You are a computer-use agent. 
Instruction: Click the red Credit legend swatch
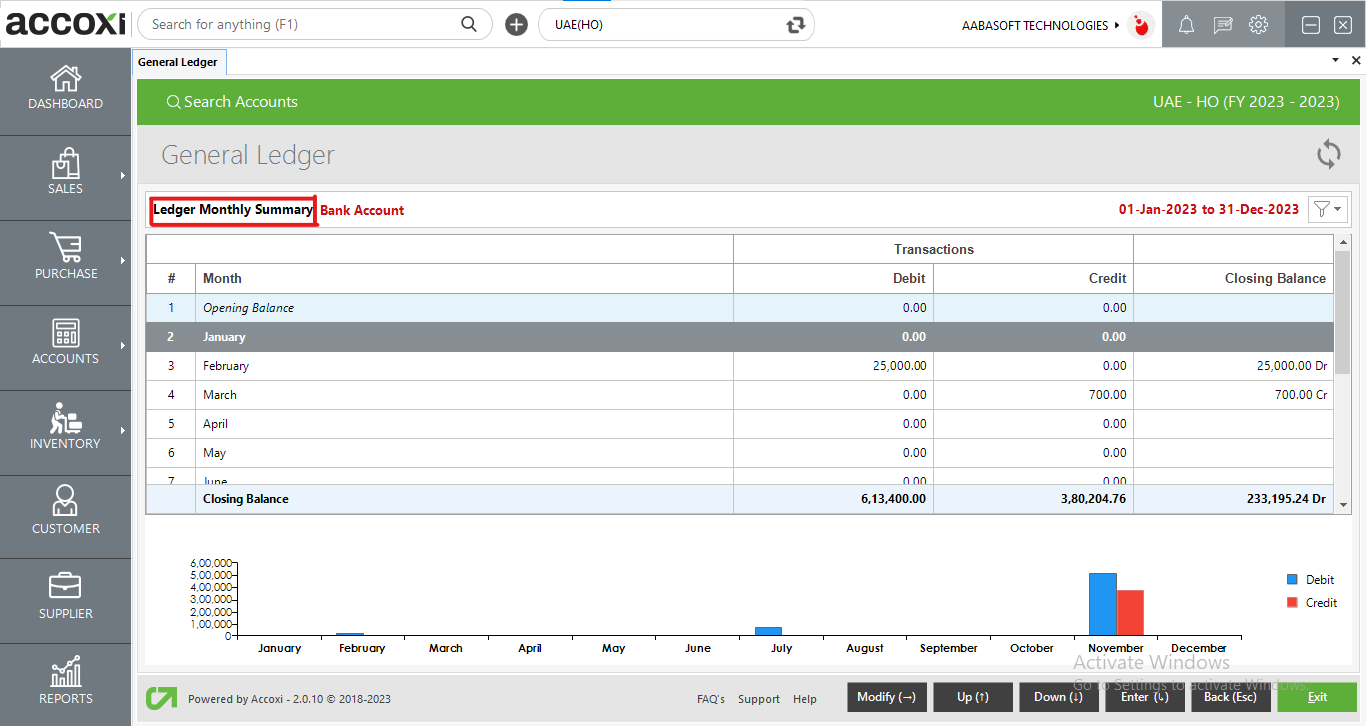[x=1292, y=602]
